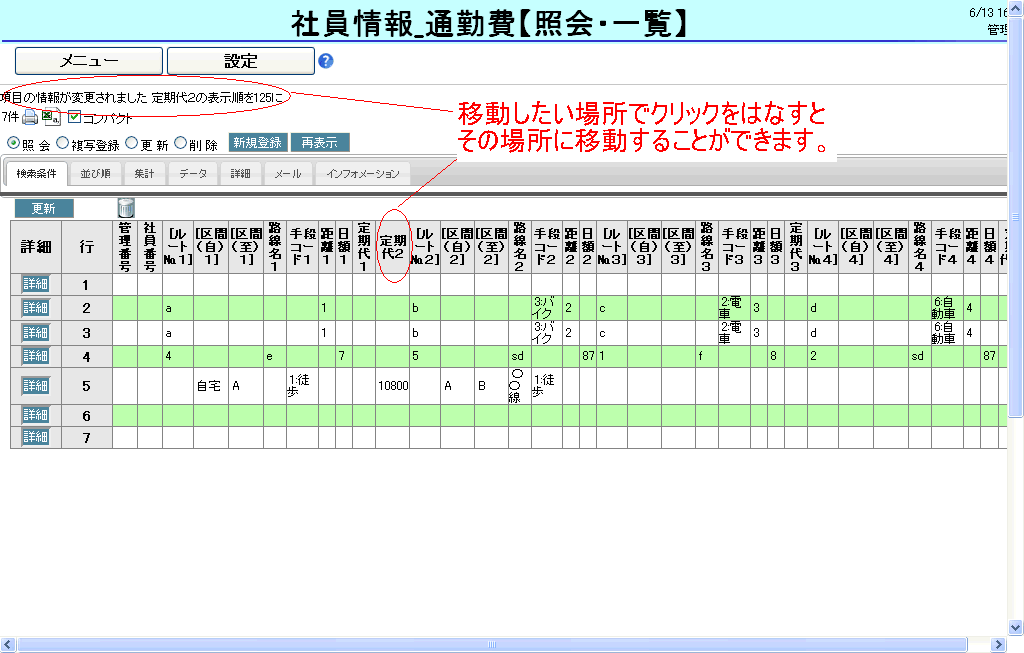
Task: Go to the インフォメーション tab
Action: coord(362,174)
